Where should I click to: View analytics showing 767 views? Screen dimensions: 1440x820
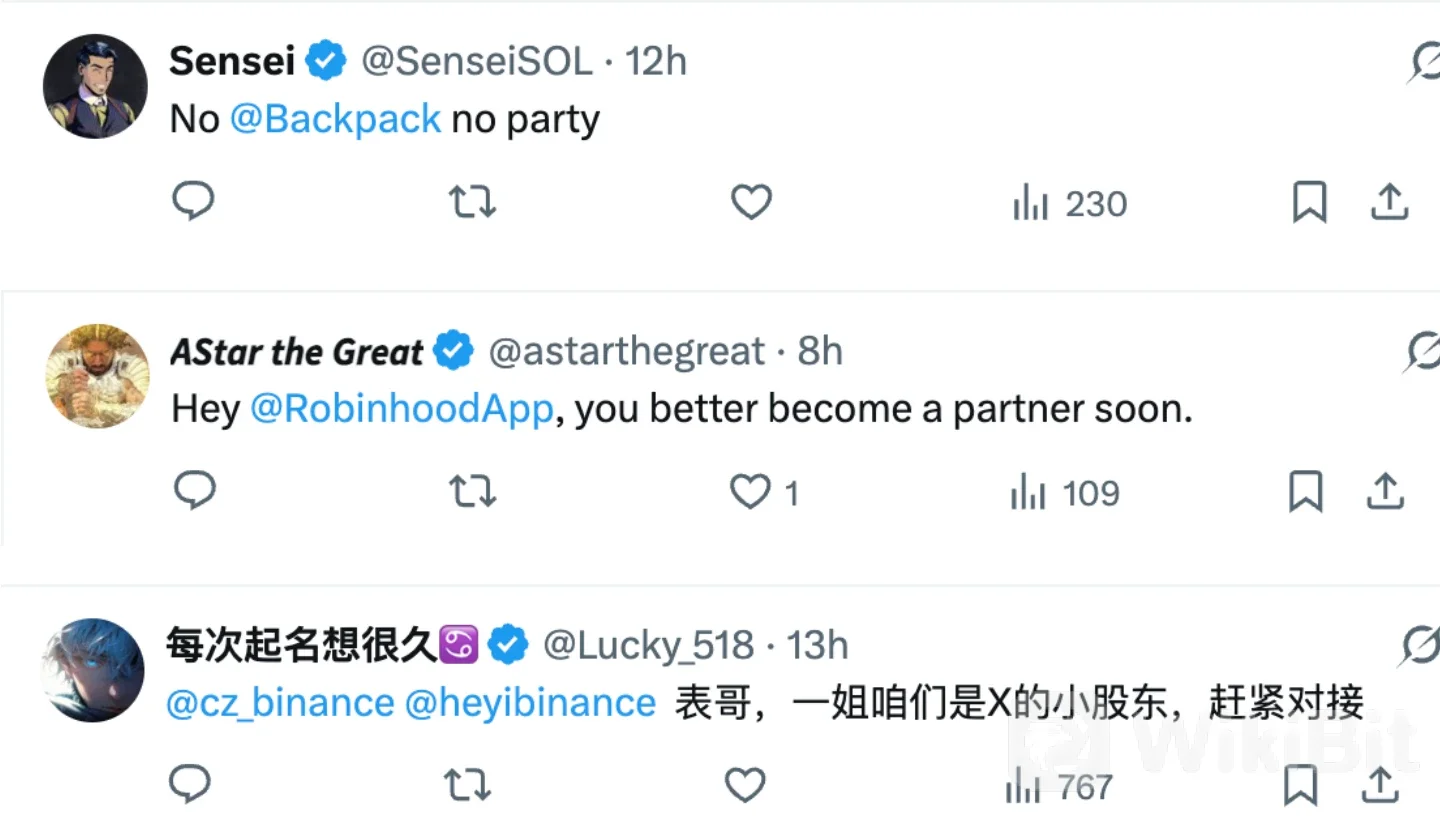[1058, 787]
